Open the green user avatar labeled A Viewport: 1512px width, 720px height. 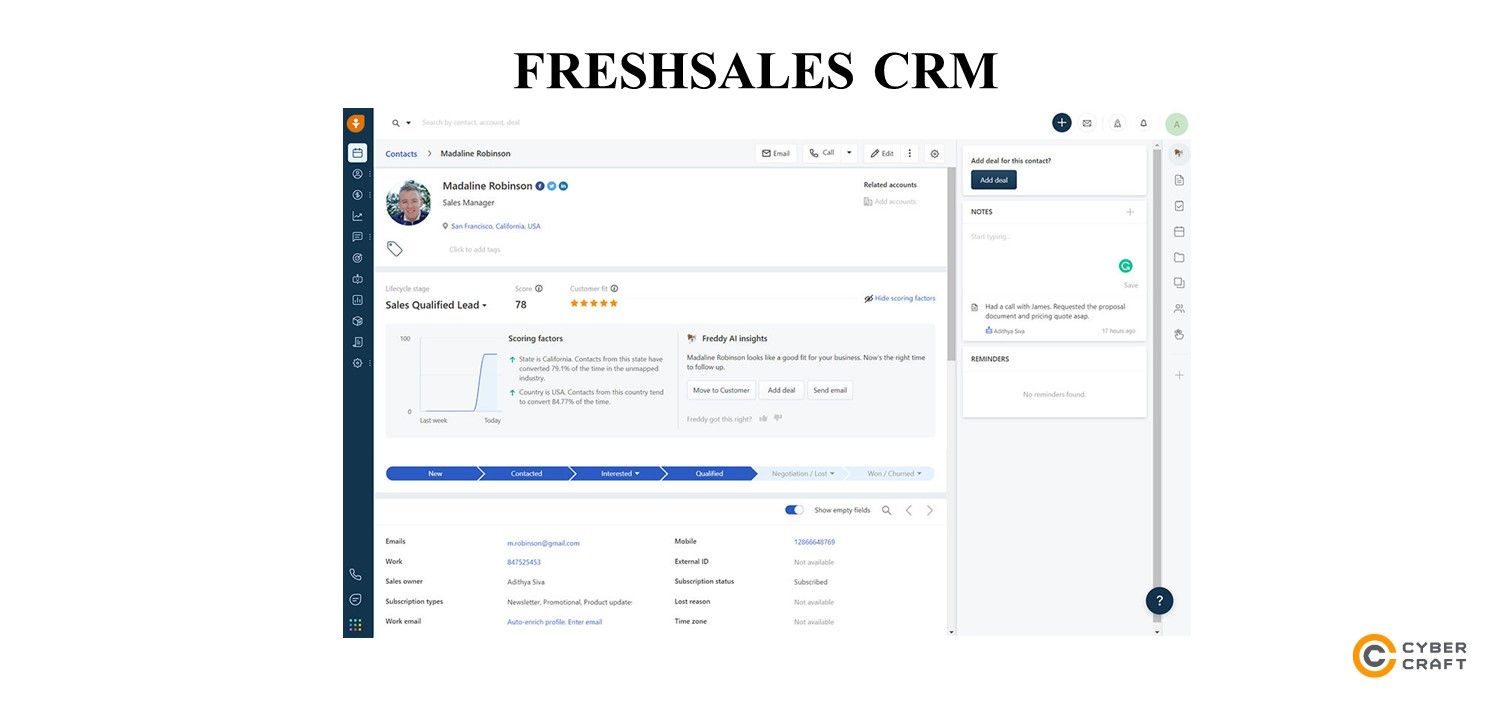(x=1177, y=124)
